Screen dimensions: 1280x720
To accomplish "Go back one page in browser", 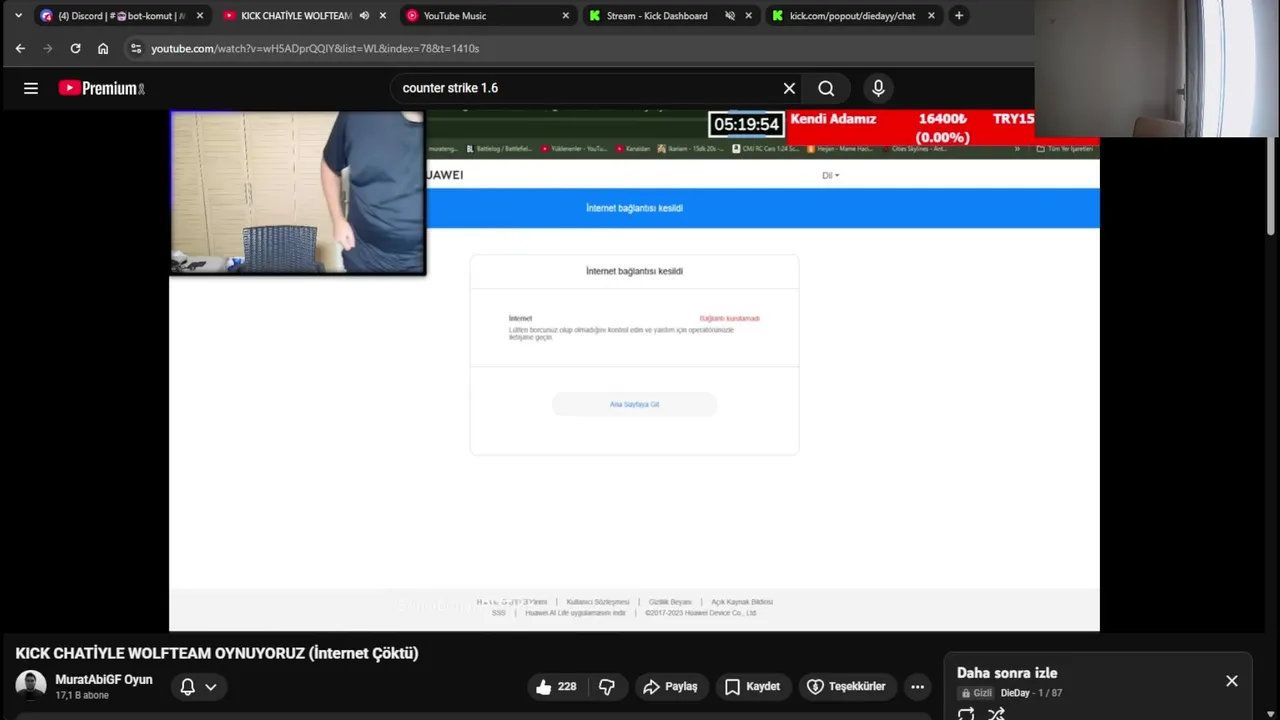I will tap(20, 48).
